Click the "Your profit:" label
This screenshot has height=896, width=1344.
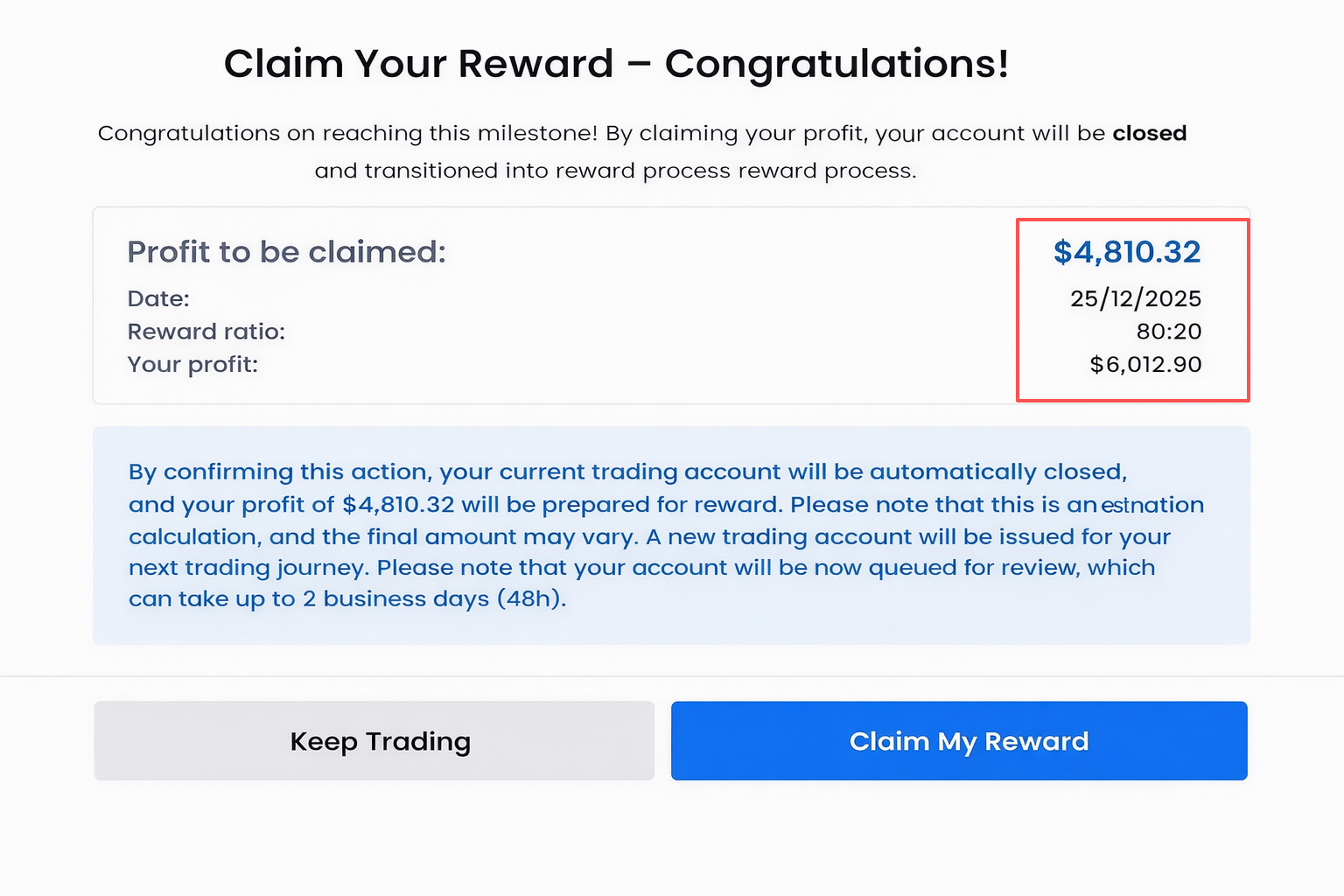pos(192,365)
